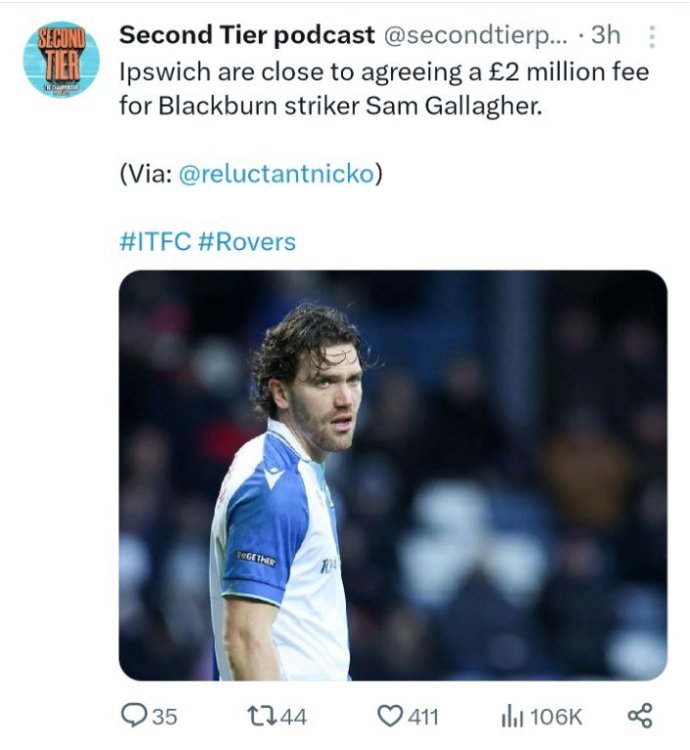Enlarge the footballer photo in the tweet
690x750 pixels.
392,475
